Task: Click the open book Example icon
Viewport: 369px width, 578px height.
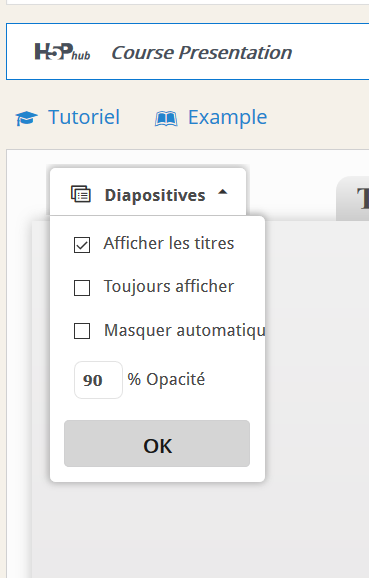Action: (x=166, y=118)
